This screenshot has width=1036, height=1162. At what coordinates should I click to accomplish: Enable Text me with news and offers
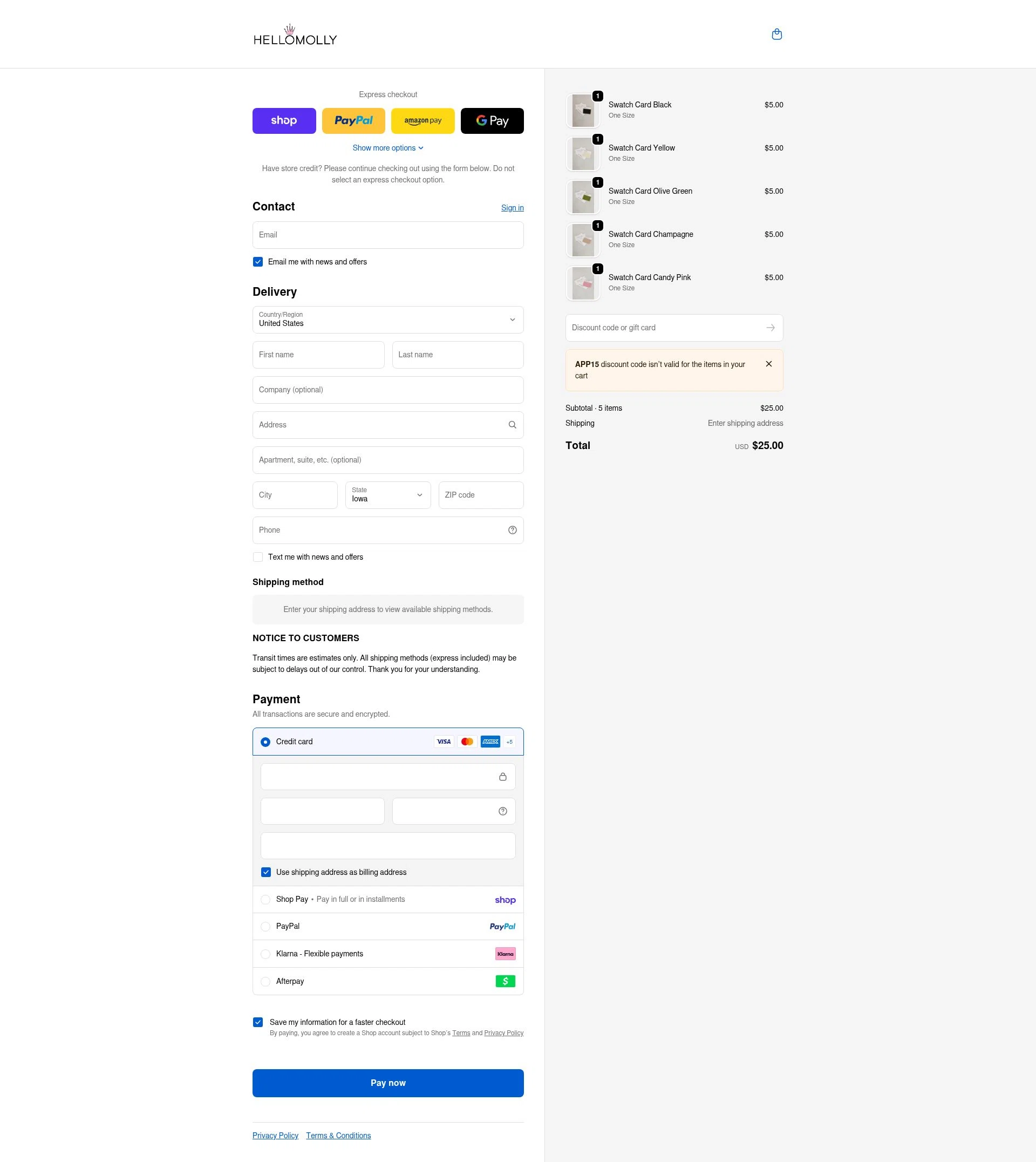point(258,558)
